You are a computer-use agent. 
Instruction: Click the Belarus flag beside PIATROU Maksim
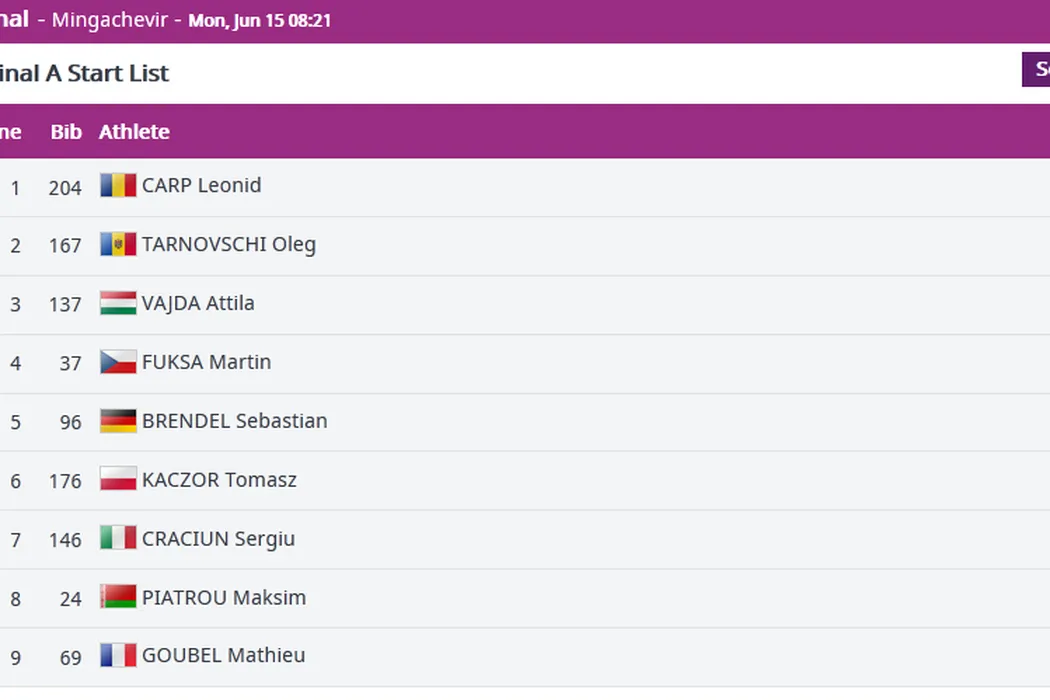pos(118,597)
